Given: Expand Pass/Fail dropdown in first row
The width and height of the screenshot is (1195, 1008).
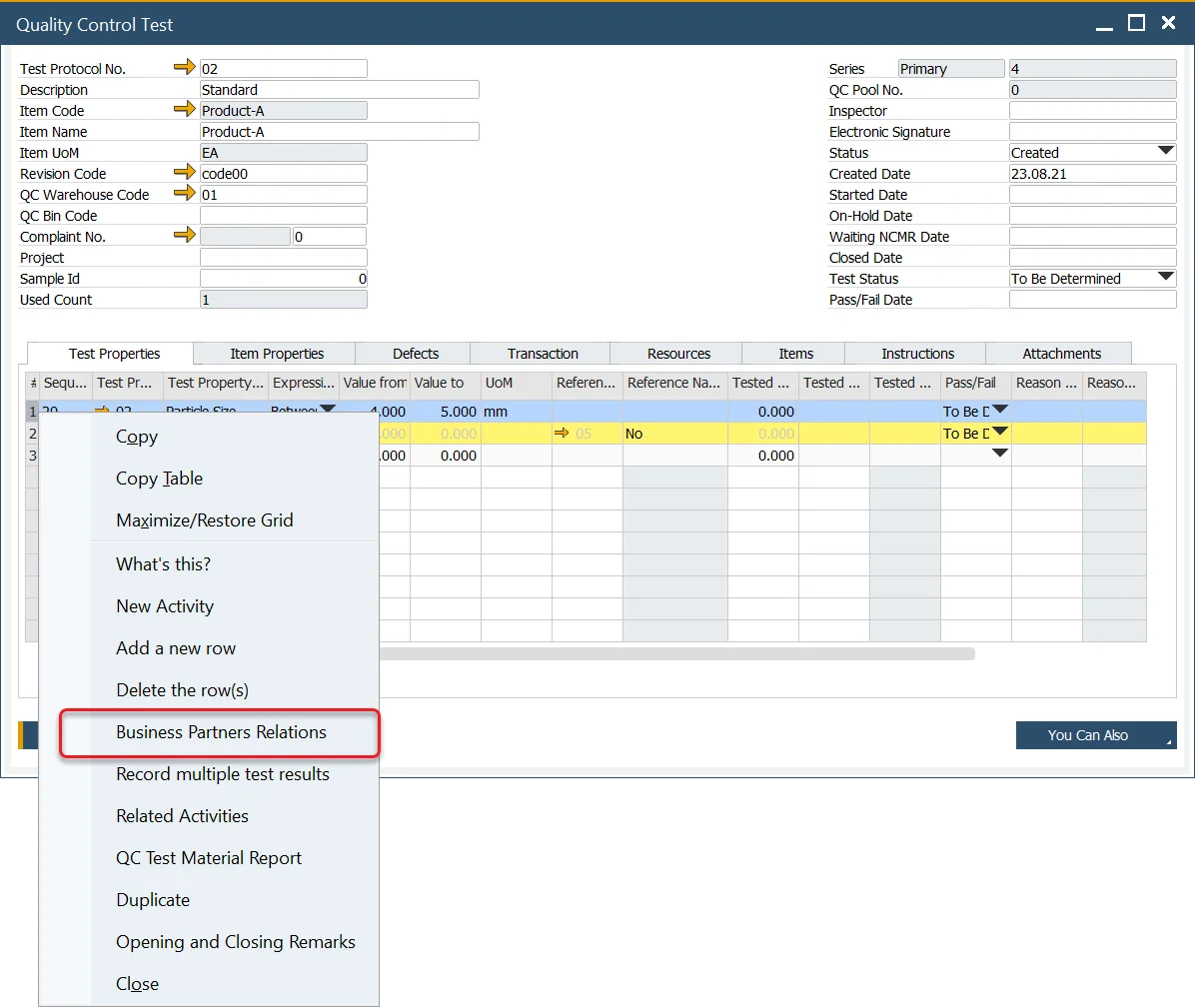Looking at the screenshot, I should click(x=999, y=411).
